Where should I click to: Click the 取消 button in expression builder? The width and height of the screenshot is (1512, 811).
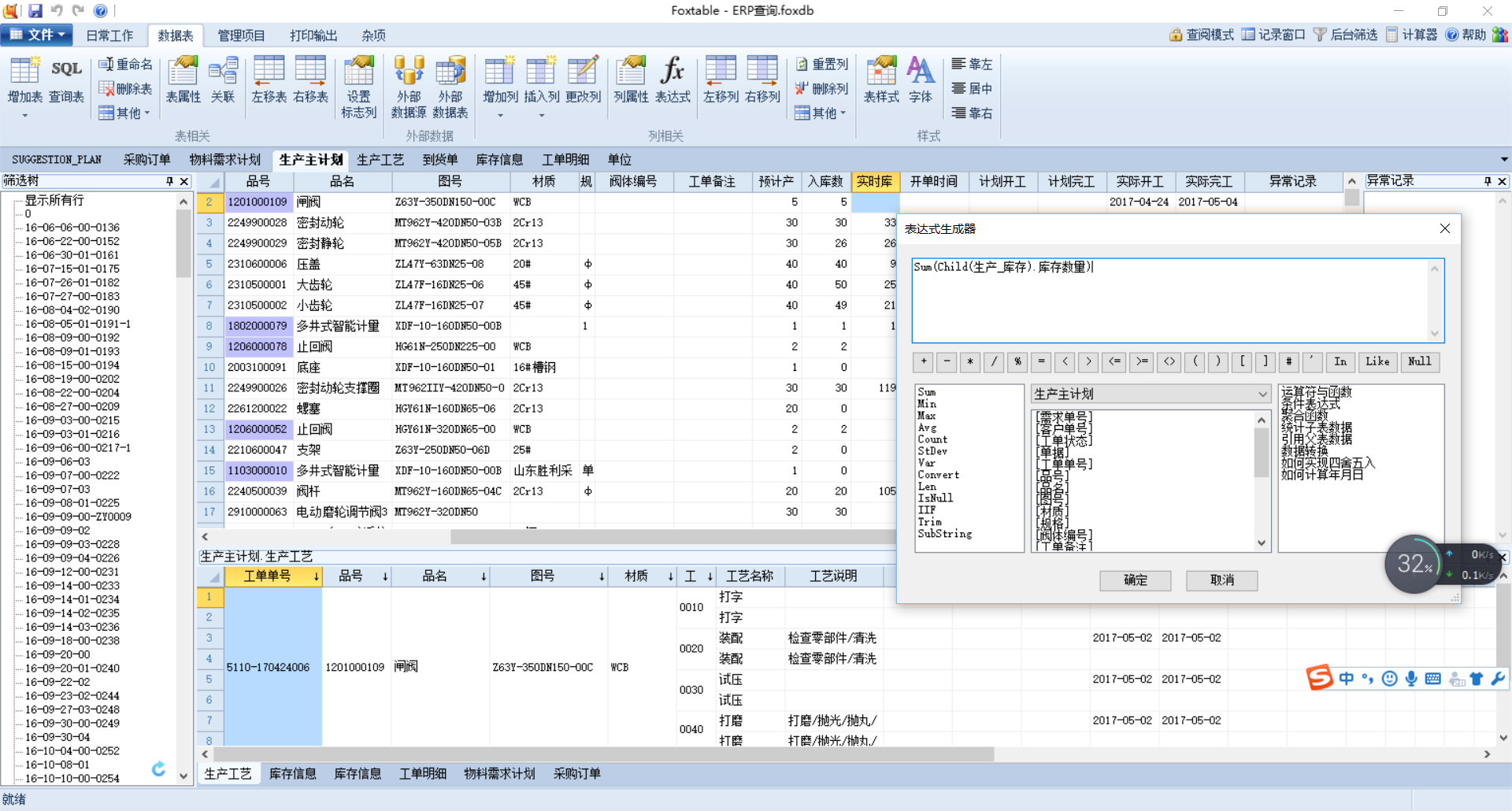click(x=1221, y=580)
